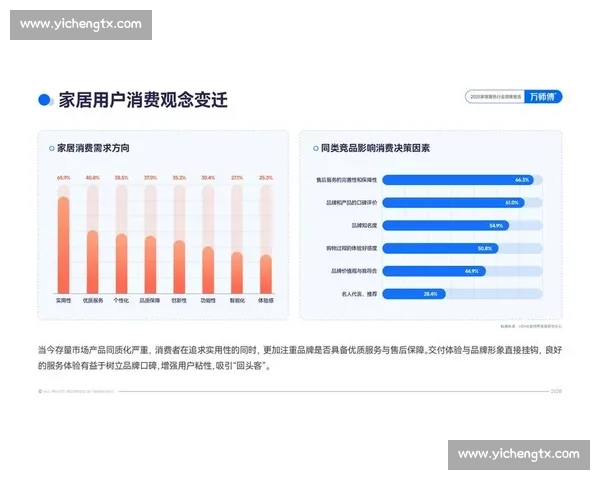This screenshot has width=600, height=480.
Task: Click the 优质服务 axis label
Action: (93, 301)
